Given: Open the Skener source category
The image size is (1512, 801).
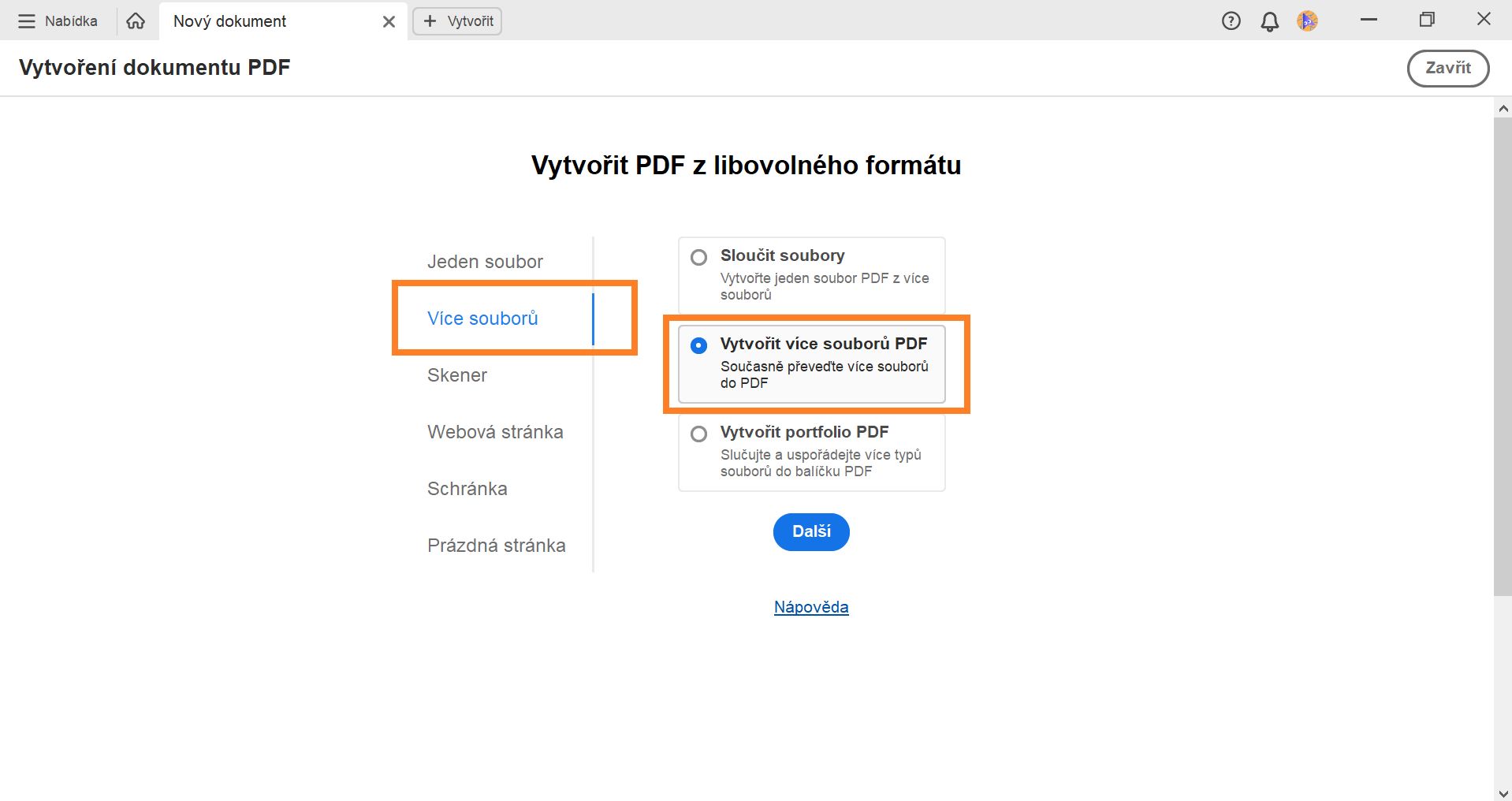Looking at the screenshot, I should tap(457, 375).
